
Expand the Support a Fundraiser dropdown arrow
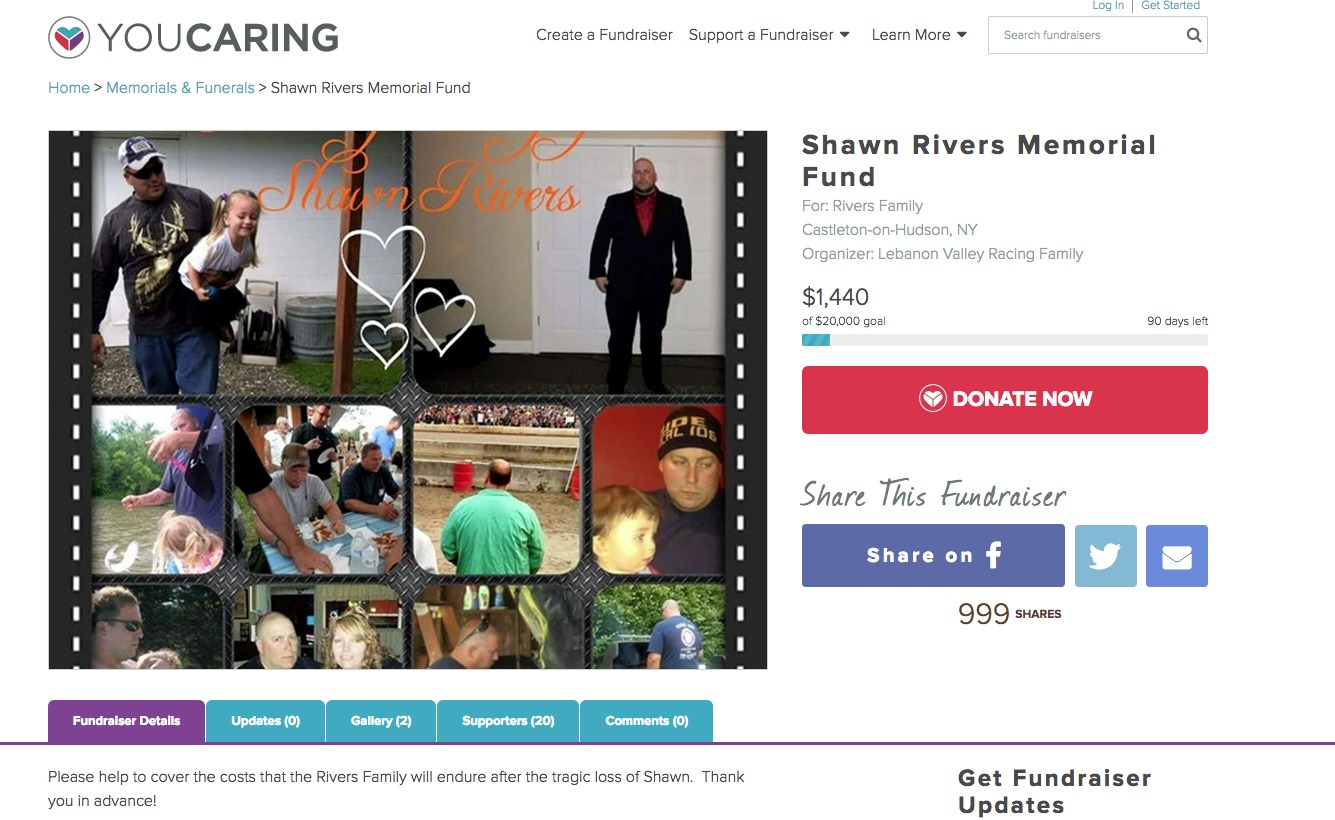[844, 35]
